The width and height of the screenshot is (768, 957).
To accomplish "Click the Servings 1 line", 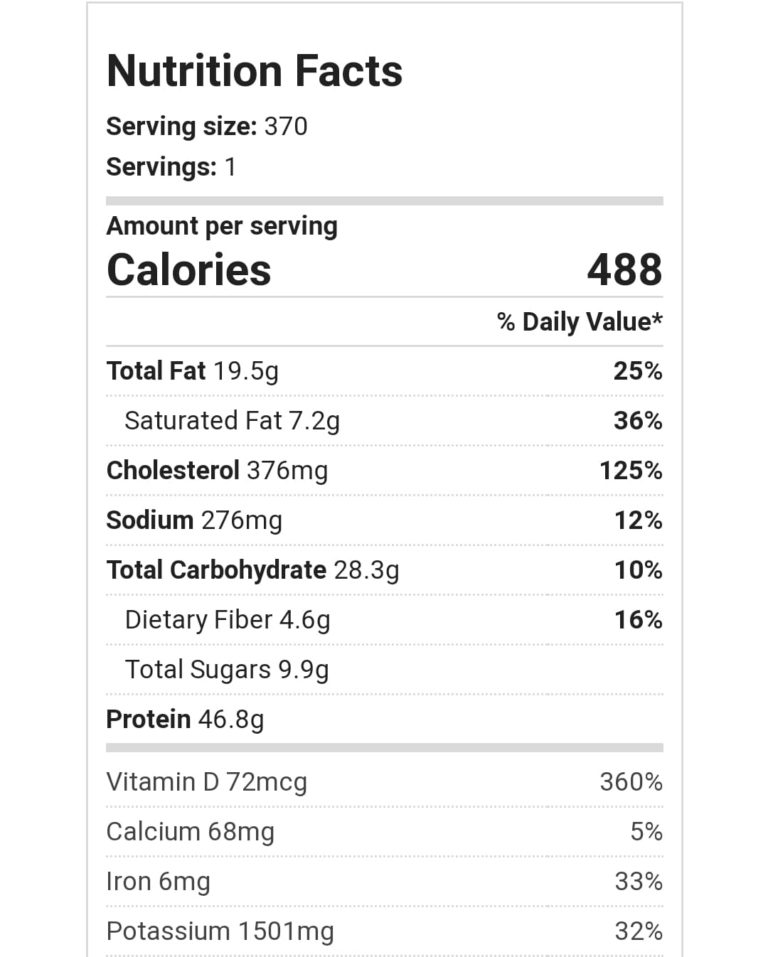I will 171,167.
